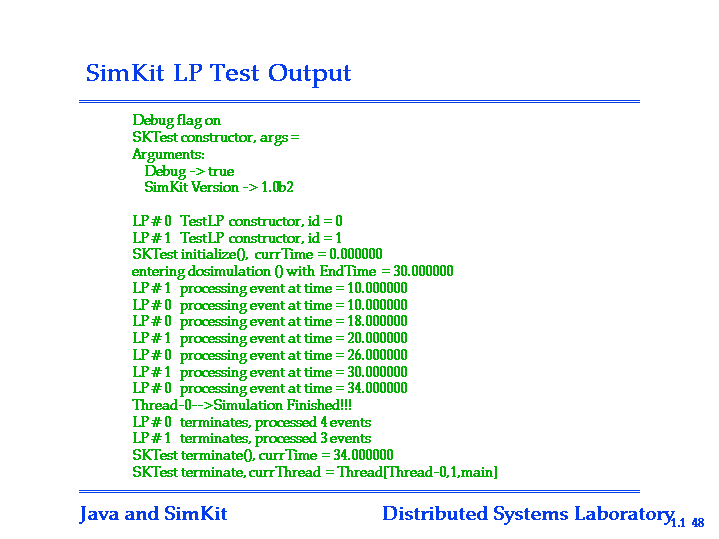This screenshot has width=719, height=539.
Task: Click the line 'Debug flag on'
Action: [177, 121]
